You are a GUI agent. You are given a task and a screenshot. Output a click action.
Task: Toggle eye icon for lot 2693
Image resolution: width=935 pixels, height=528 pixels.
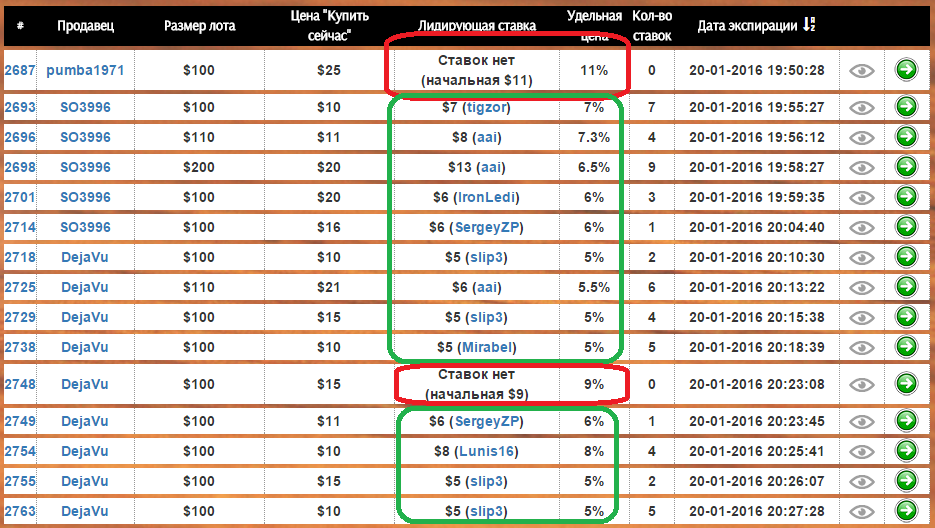click(x=862, y=107)
